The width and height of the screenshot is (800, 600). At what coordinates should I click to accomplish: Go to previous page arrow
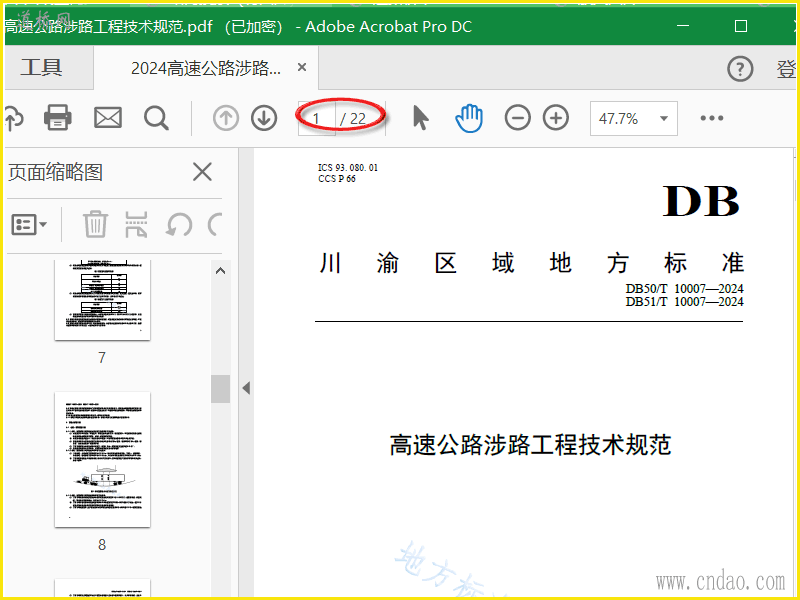226,118
